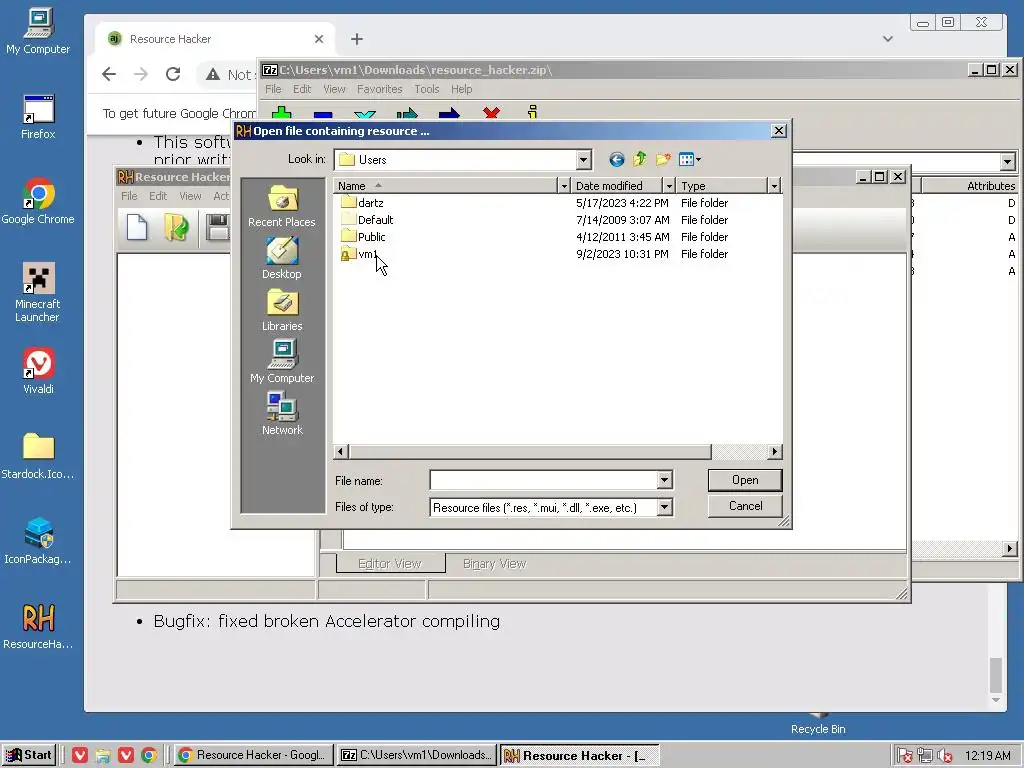Open 7-Zip File menu
The height and width of the screenshot is (768, 1024).
tap(273, 89)
